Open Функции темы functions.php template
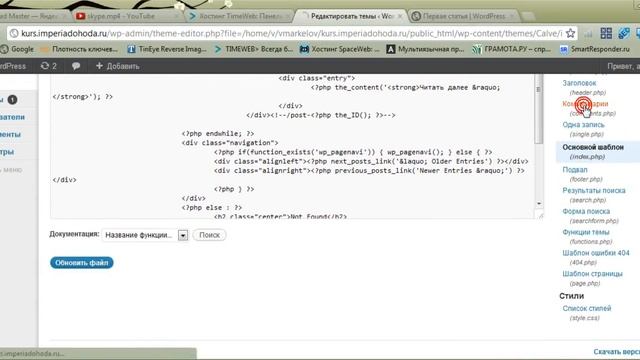 pyautogui.click(x=586, y=232)
